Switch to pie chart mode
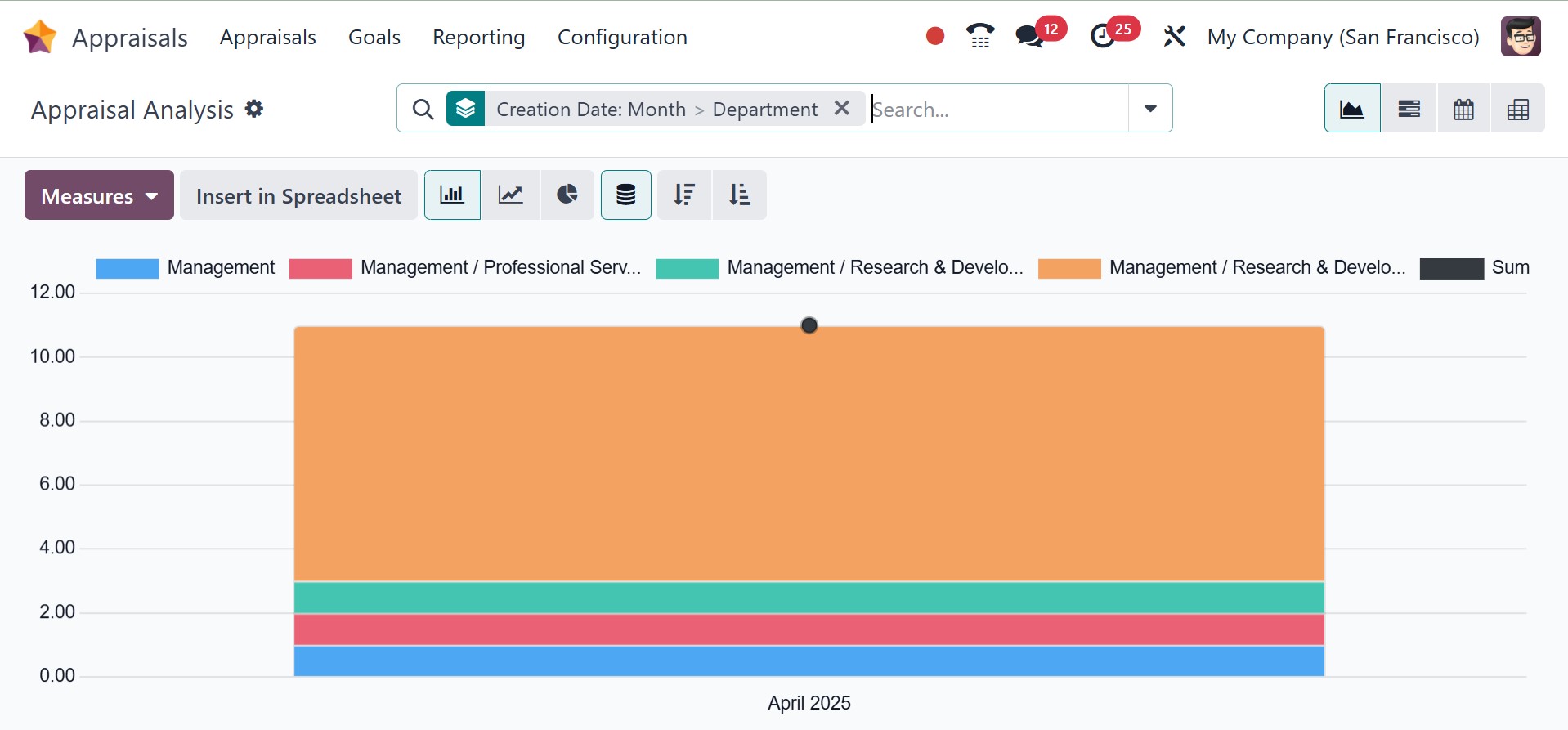1568x730 pixels. (x=567, y=195)
